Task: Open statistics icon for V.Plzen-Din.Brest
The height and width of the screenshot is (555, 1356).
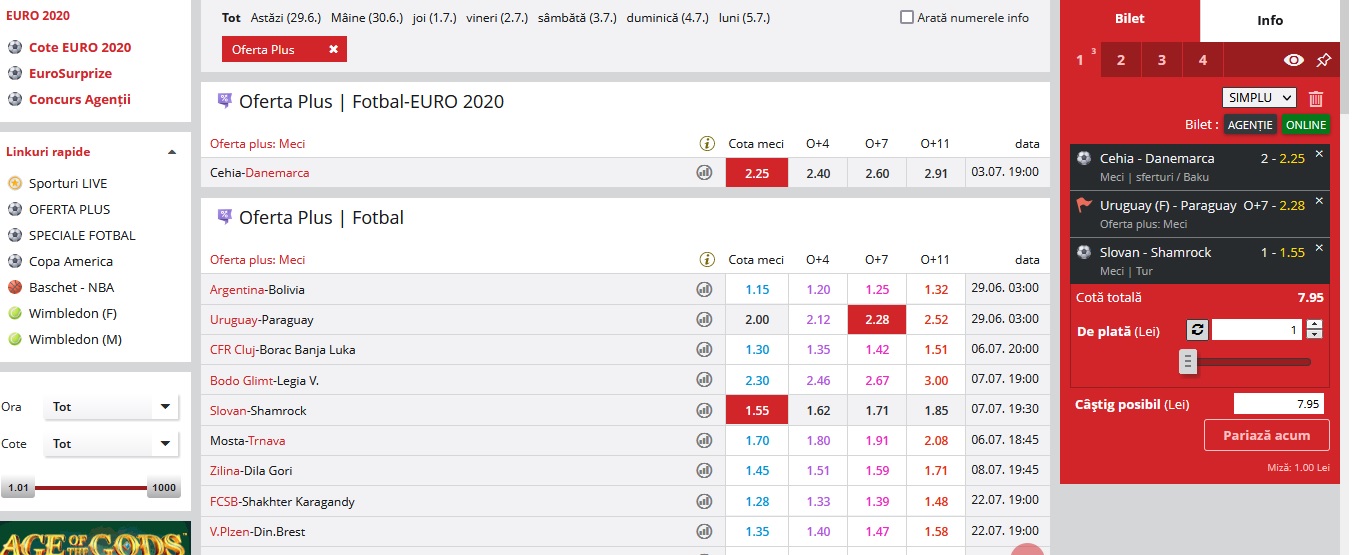Action: coord(705,531)
